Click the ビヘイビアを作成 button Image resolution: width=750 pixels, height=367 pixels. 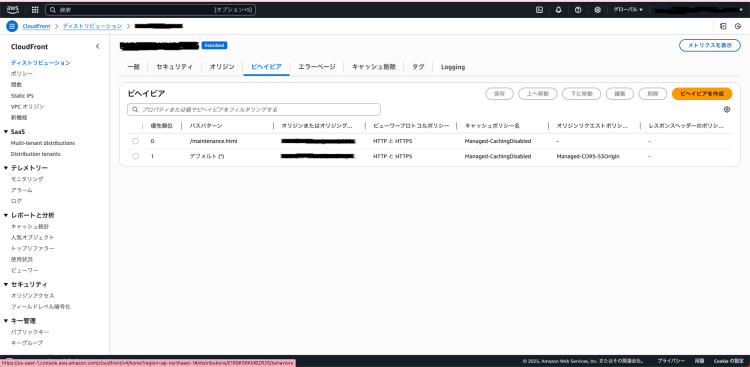[702, 94]
